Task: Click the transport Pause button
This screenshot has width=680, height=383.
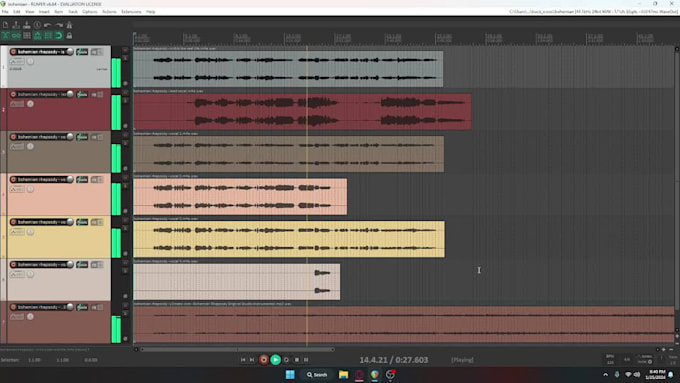Action: click(306, 360)
